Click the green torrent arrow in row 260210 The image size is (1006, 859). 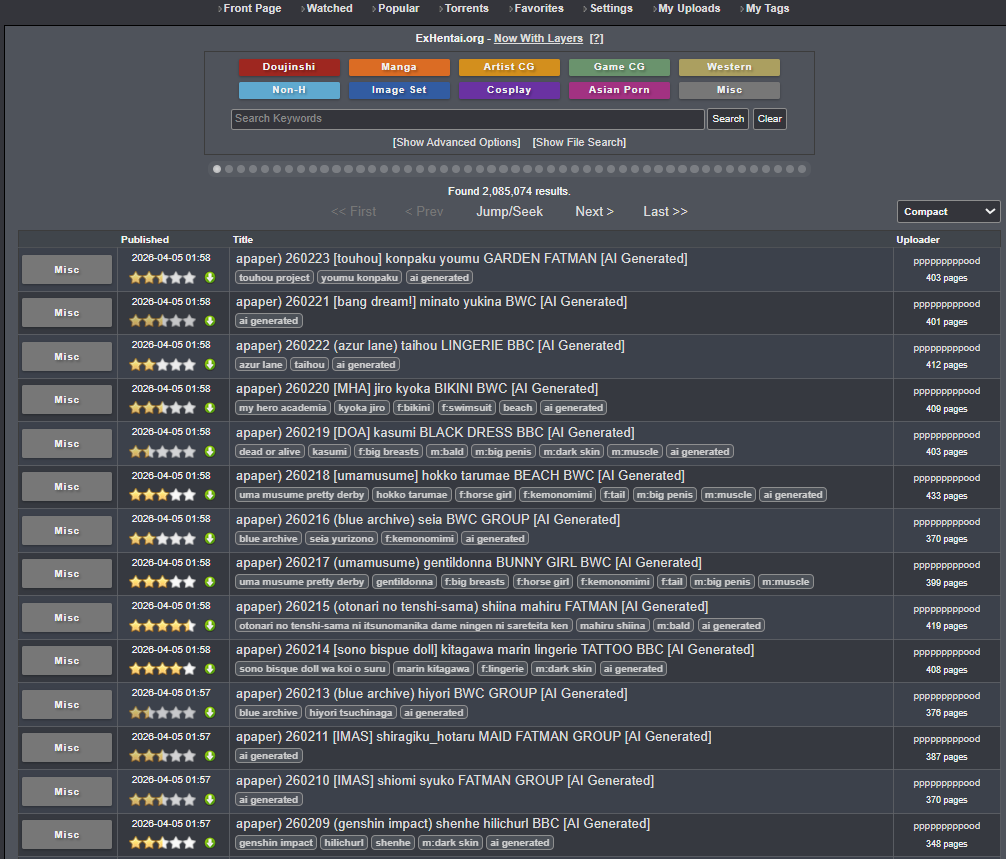(210, 799)
